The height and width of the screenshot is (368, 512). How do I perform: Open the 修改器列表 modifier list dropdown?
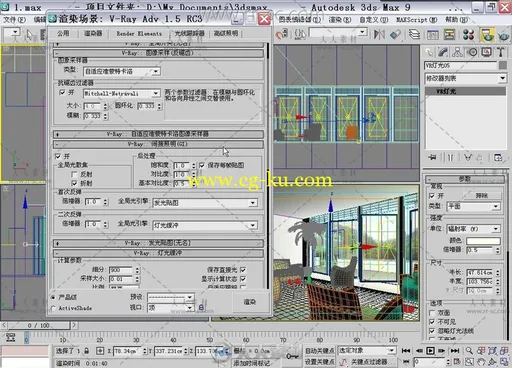(466, 78)
